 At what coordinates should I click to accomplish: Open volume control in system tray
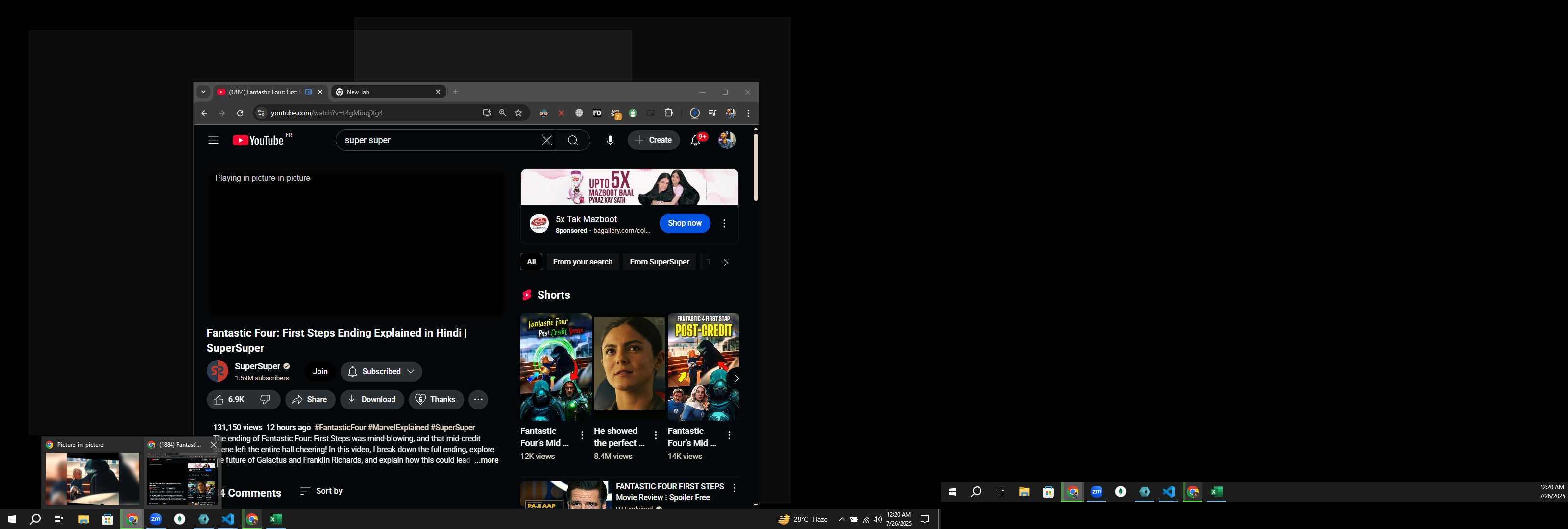[877, 519]
